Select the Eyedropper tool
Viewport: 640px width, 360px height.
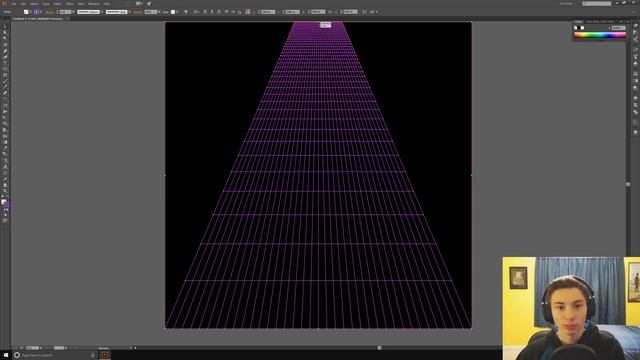pos(5,149)
